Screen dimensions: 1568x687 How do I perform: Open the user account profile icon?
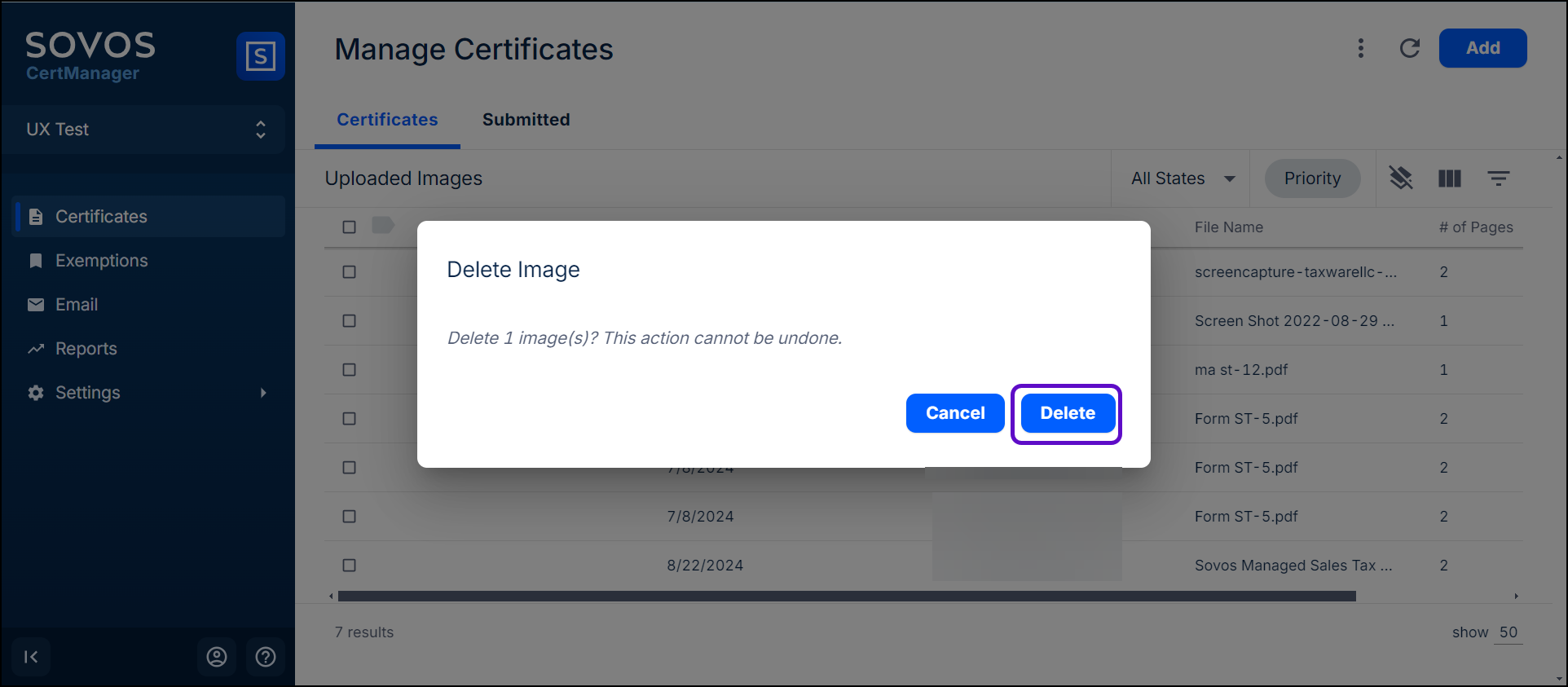point(216,657)
